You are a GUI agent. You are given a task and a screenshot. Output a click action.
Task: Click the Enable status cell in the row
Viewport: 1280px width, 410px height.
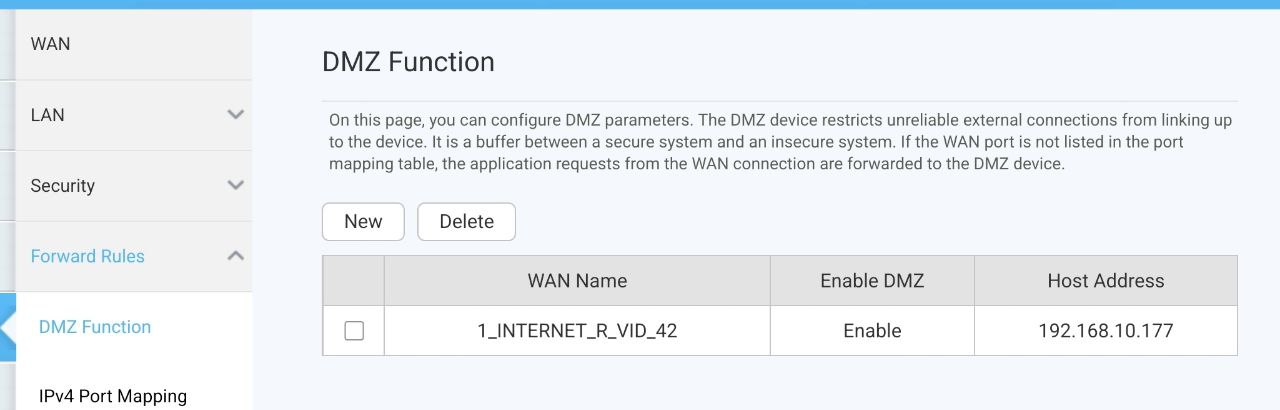872,331
